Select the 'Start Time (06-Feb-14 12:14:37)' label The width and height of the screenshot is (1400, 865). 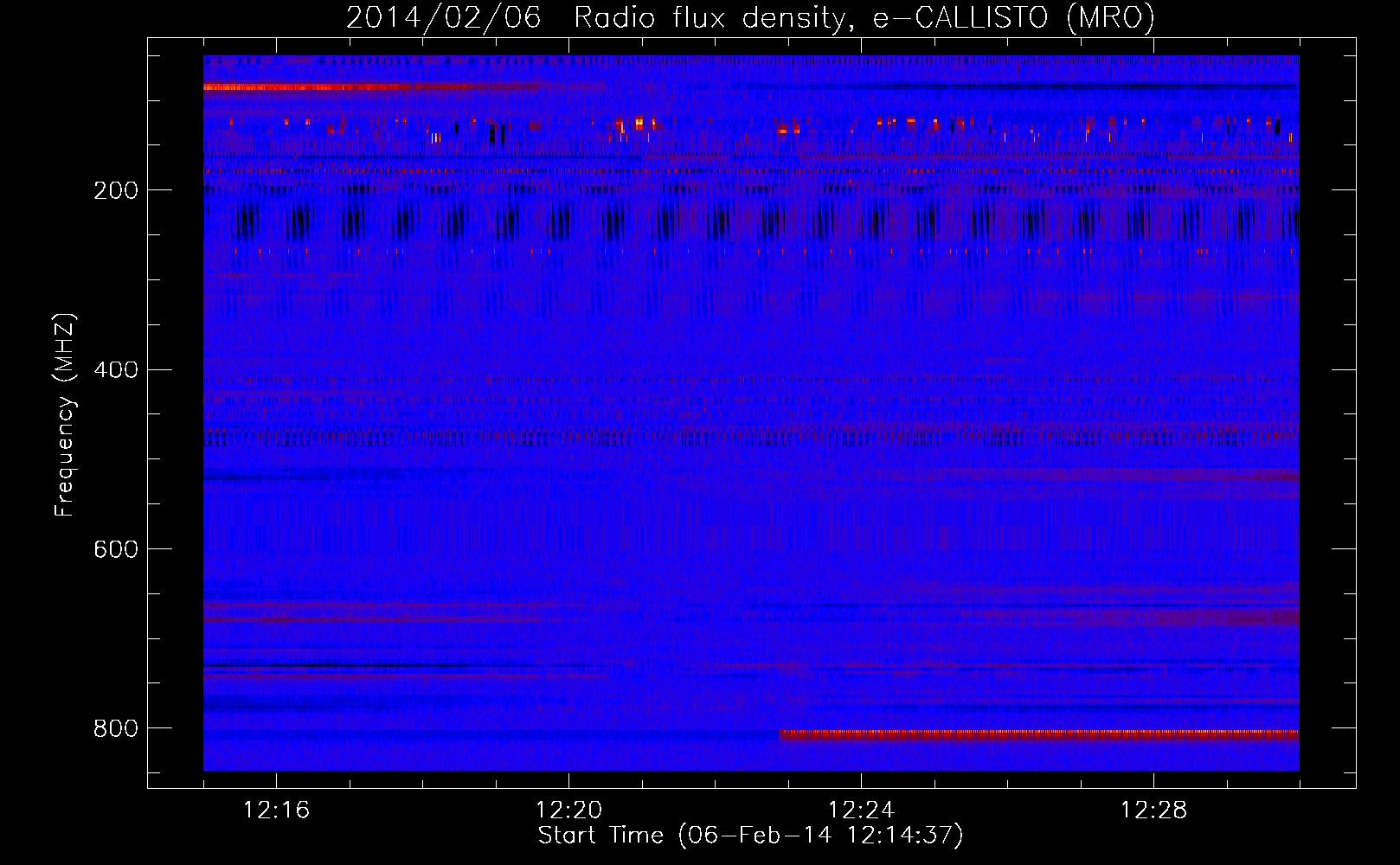coord(750,836)
